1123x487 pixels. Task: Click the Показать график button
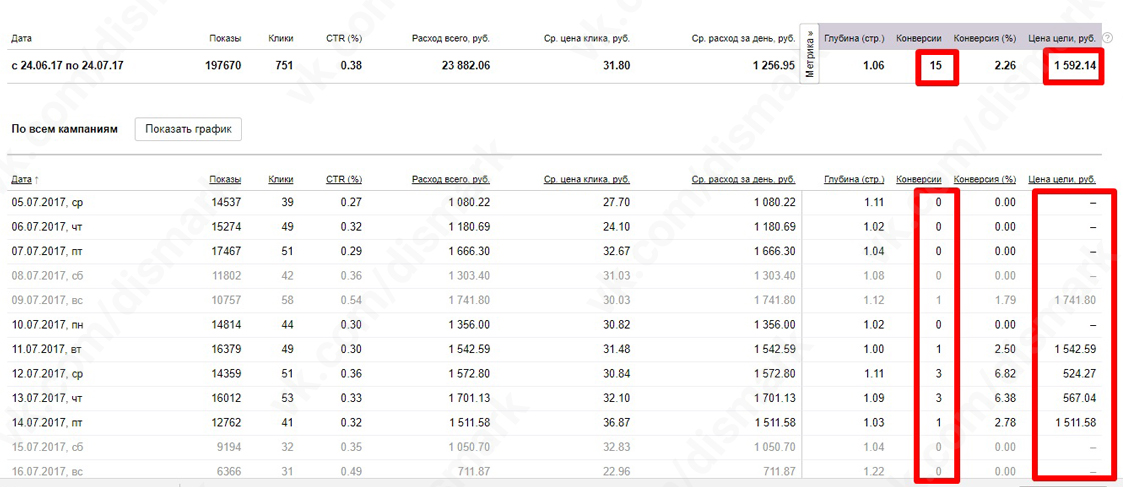[188, 129]
